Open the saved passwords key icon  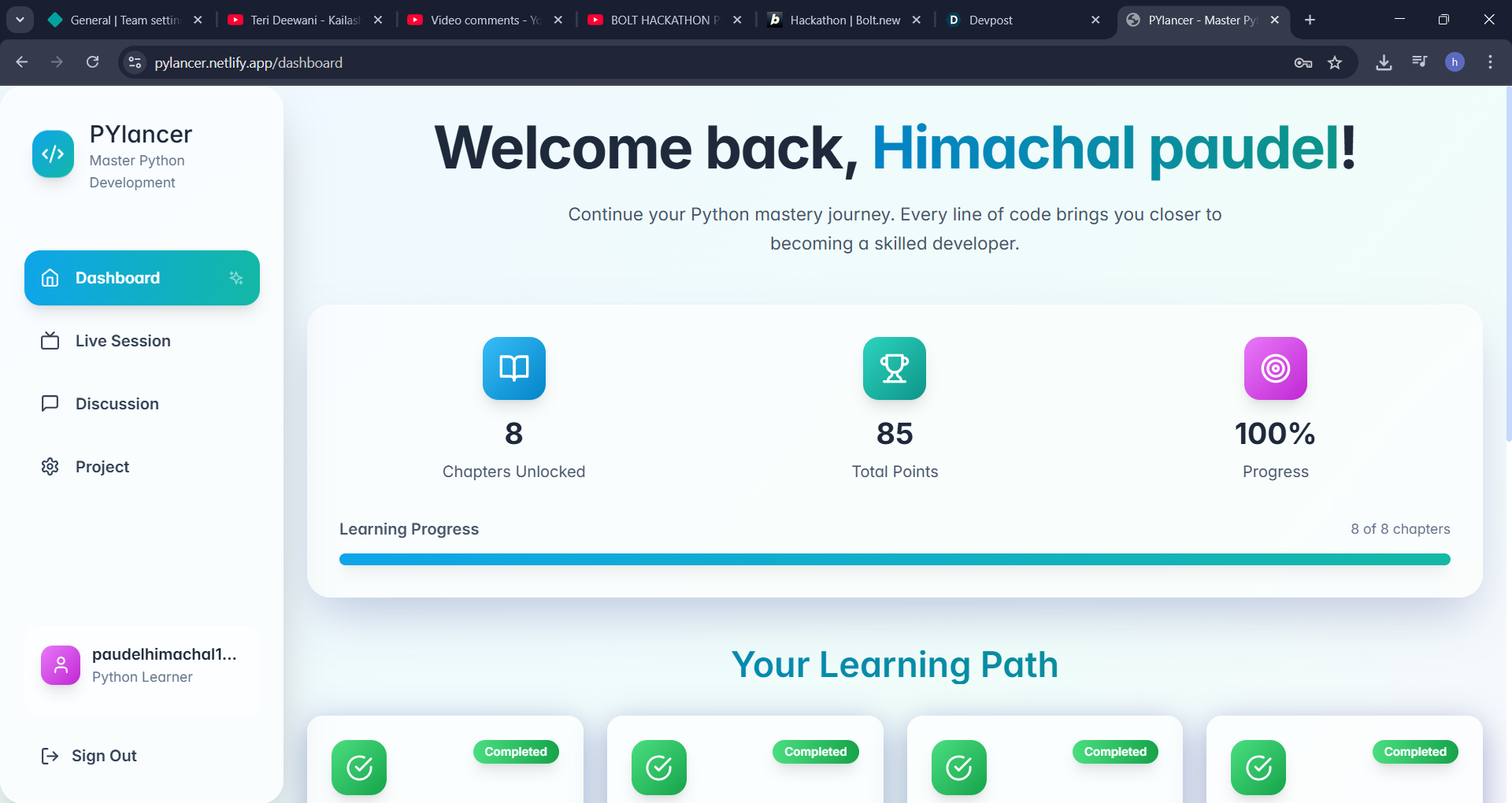[x=1303, y=62]
